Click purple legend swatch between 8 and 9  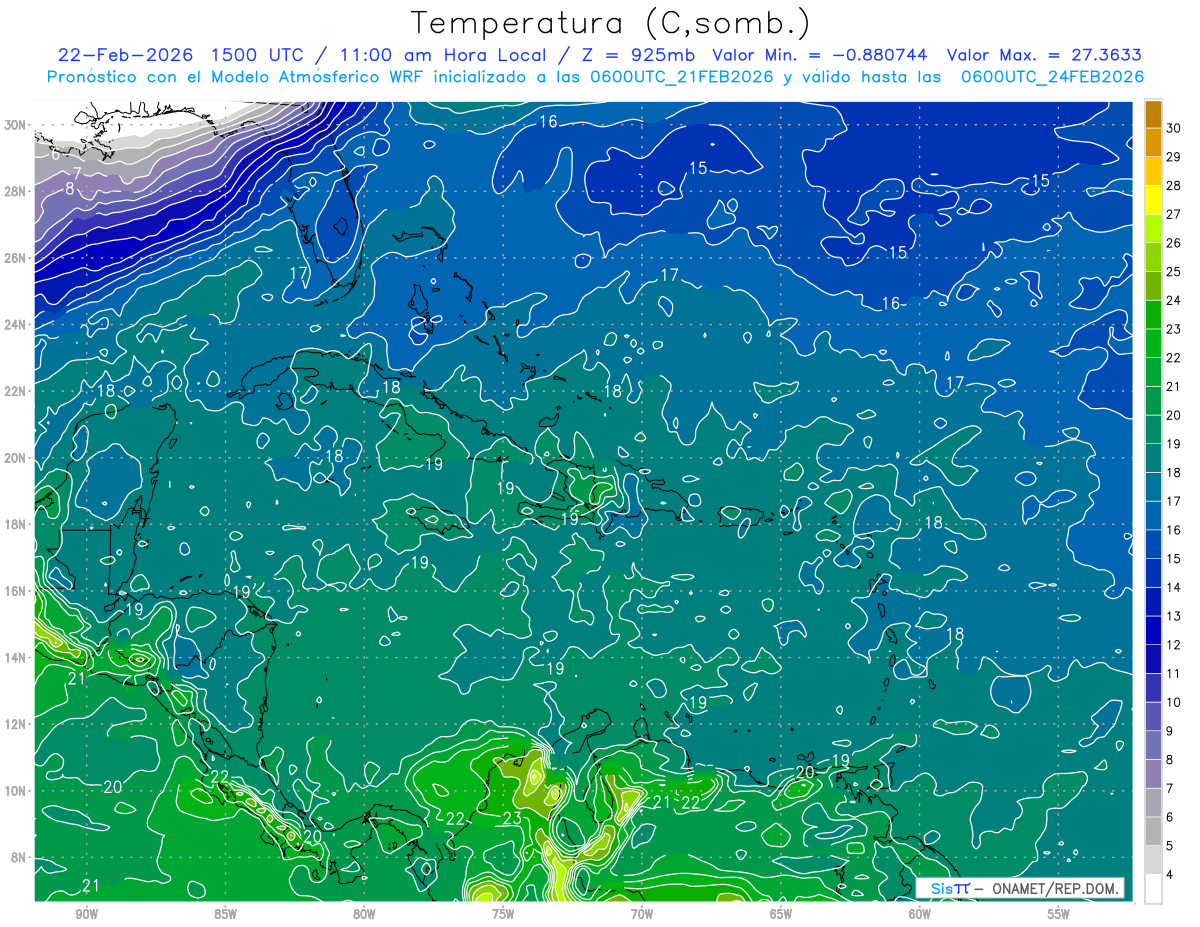click(x=1154, y=745)
